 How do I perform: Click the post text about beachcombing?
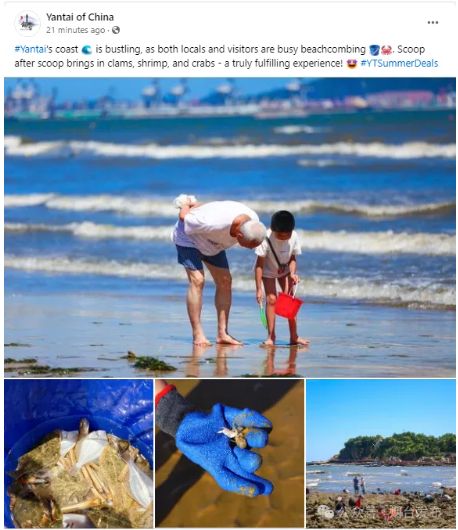226,56
